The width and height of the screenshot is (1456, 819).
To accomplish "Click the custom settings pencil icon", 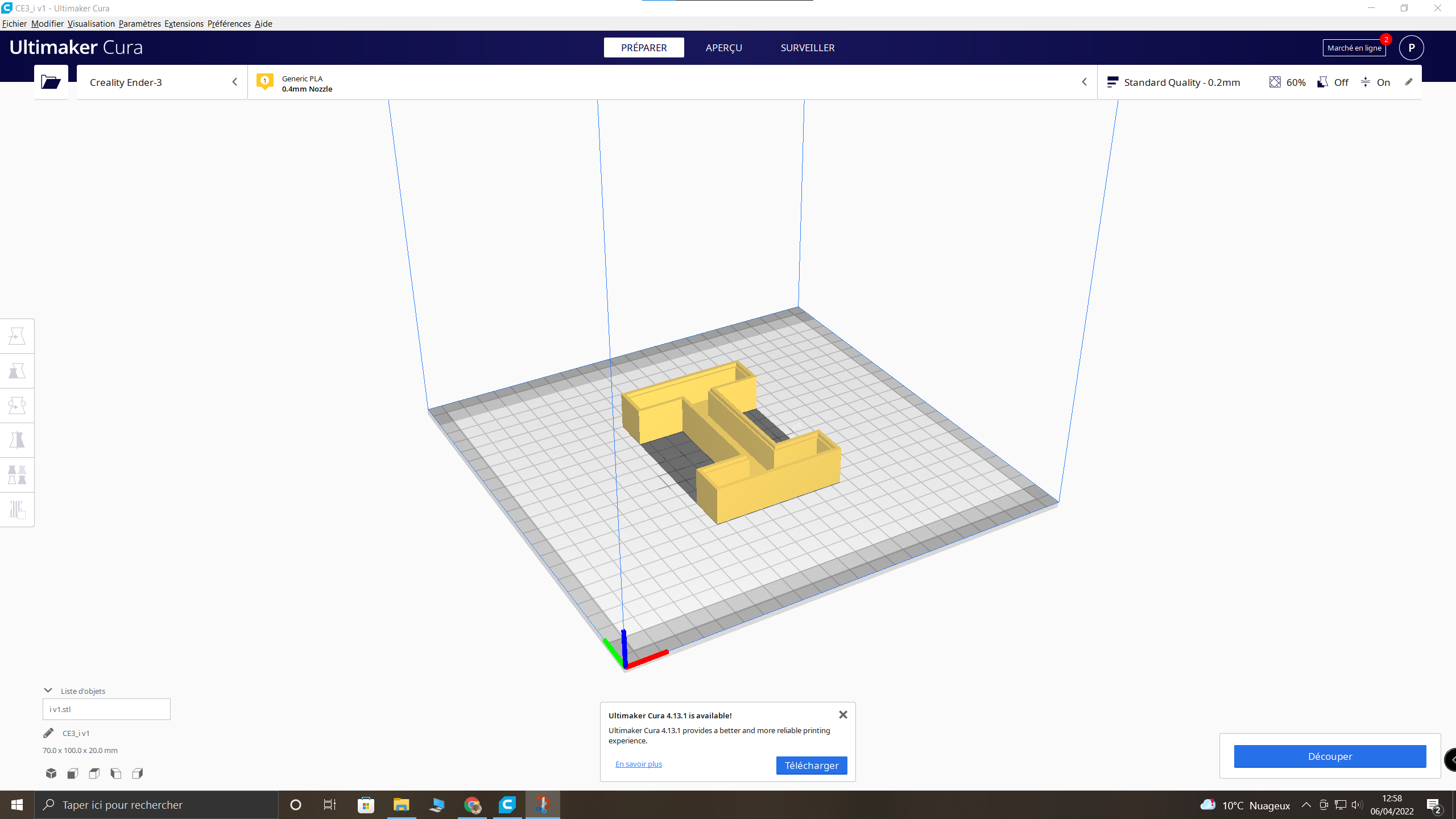I will pyautogui.click(x=1409, y=82).
